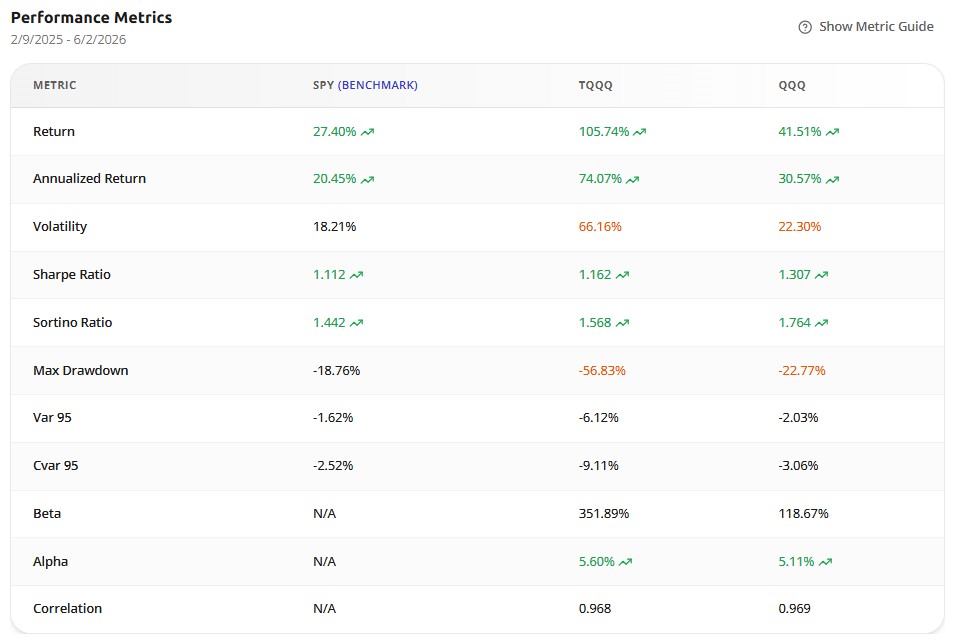Click the trend arrow next to Alpha 5.60%
955x643 pixels.
click(x=626, y=562)
